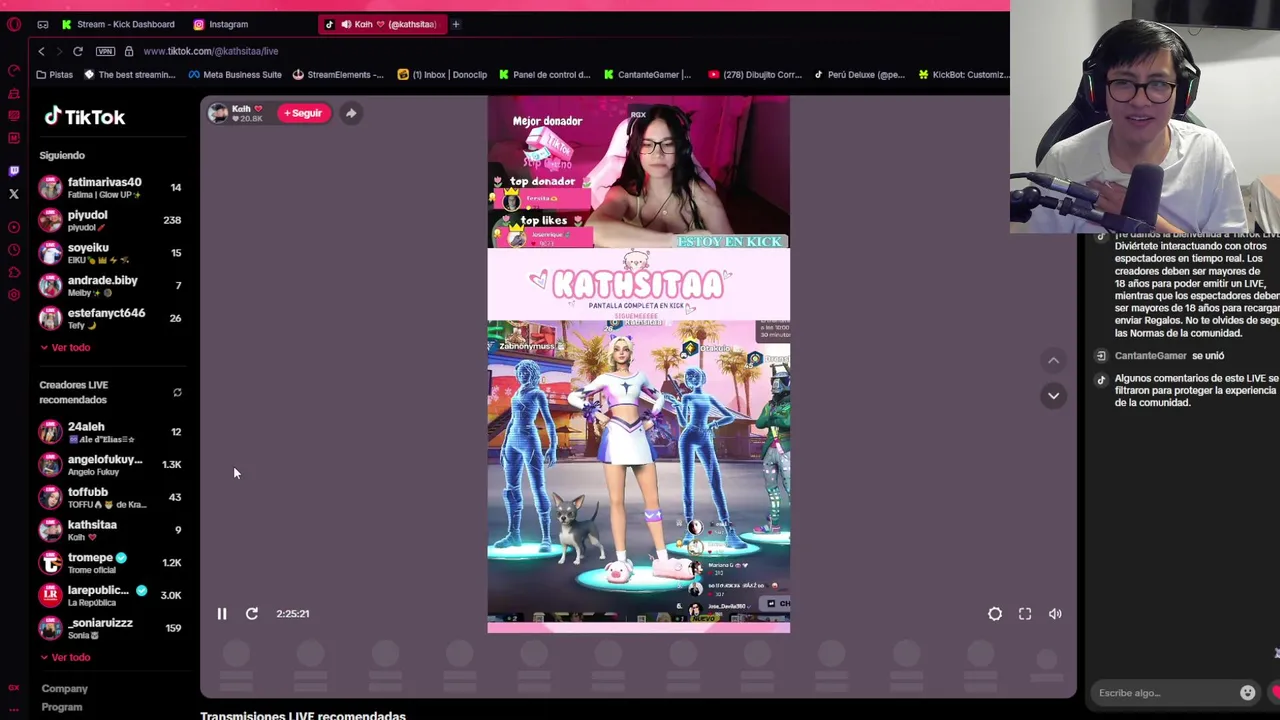Open the Opera GX main menu logo

click(x=14, y=24)
